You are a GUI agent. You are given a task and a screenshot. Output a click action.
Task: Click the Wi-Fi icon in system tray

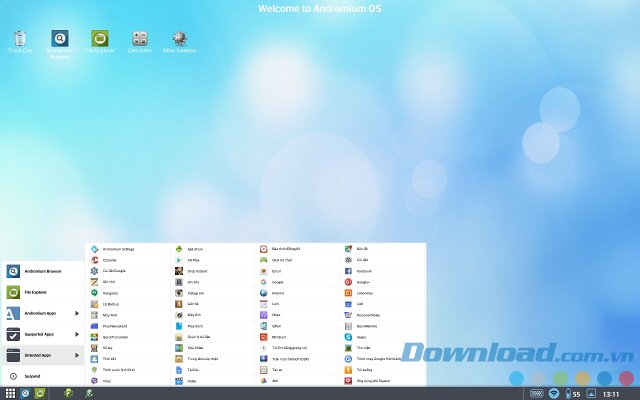pyautogui.click(x=554, y=393)
